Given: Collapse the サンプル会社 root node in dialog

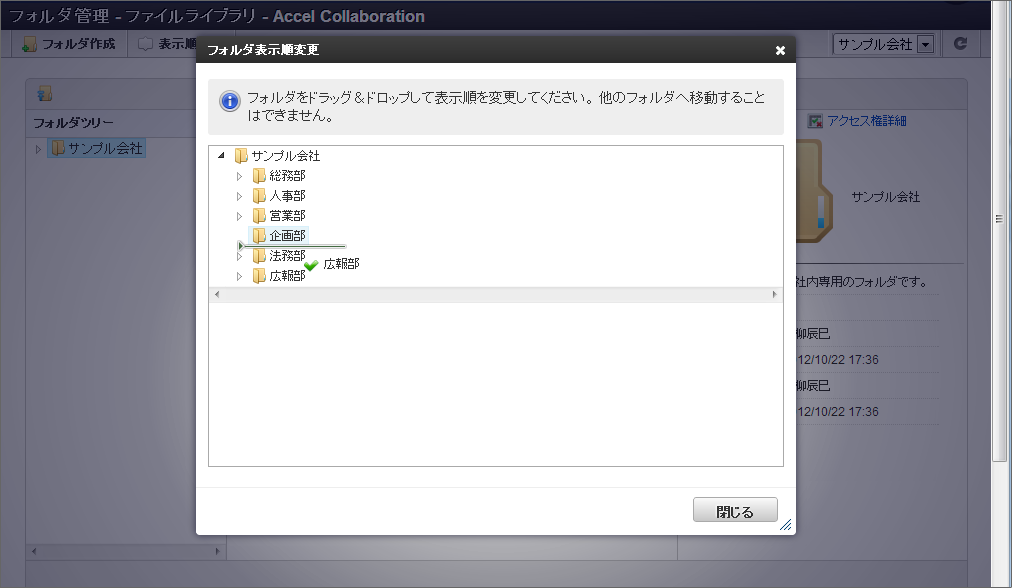Looking at the screenshot, I should 221,156.
